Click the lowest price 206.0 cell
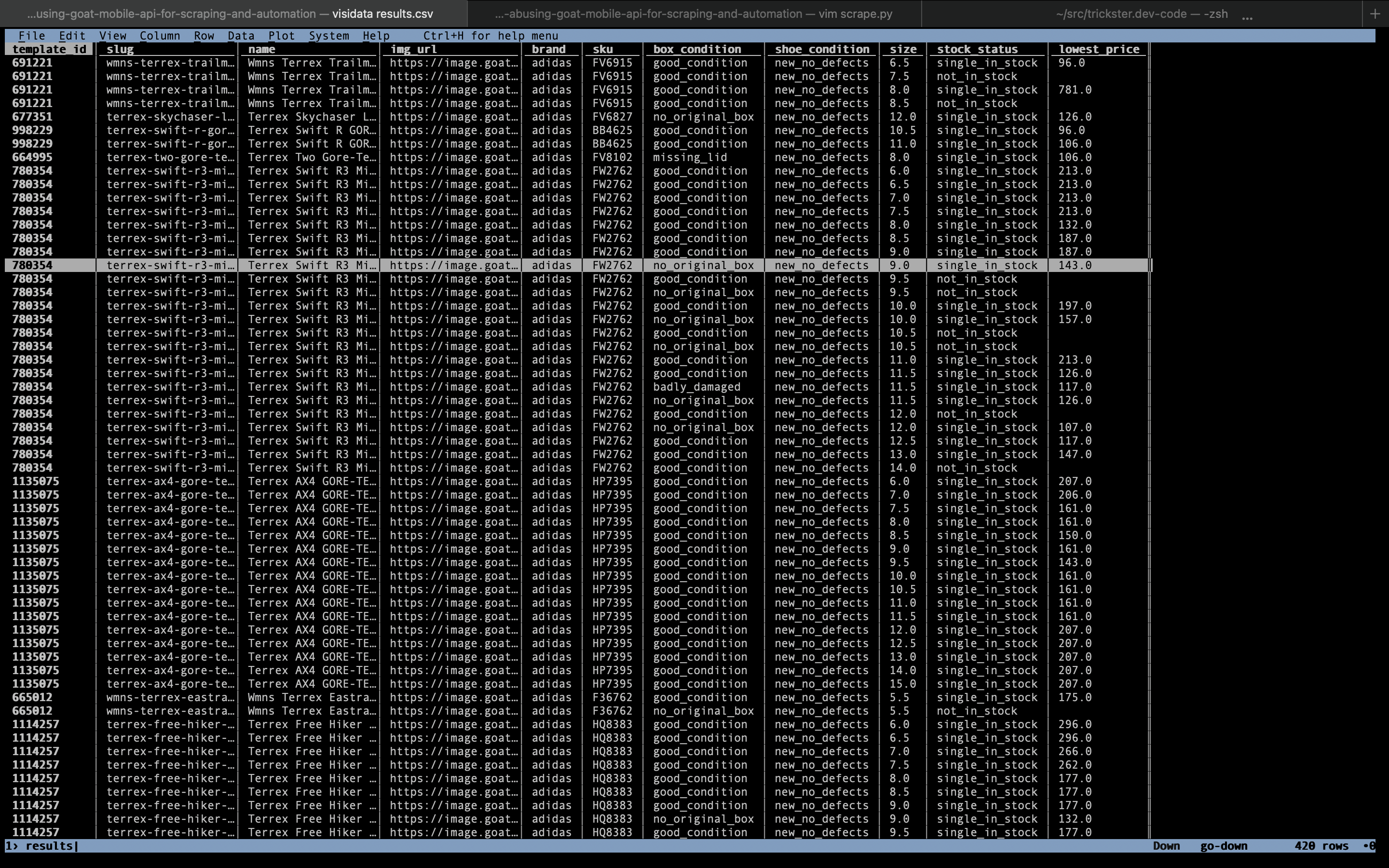This screenshot has height=868, width=1389. pyautogui.click(x=1075, y=495)
